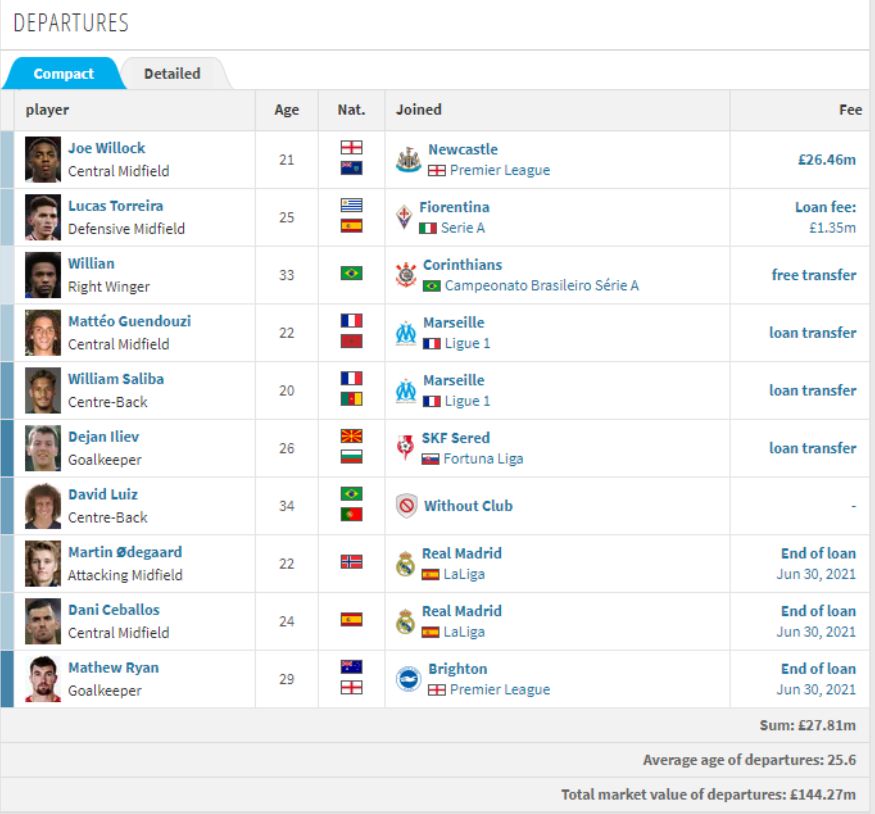Open Mathew Ryan player link
This screenshot has width=875, height=814.
pos(113,668)
